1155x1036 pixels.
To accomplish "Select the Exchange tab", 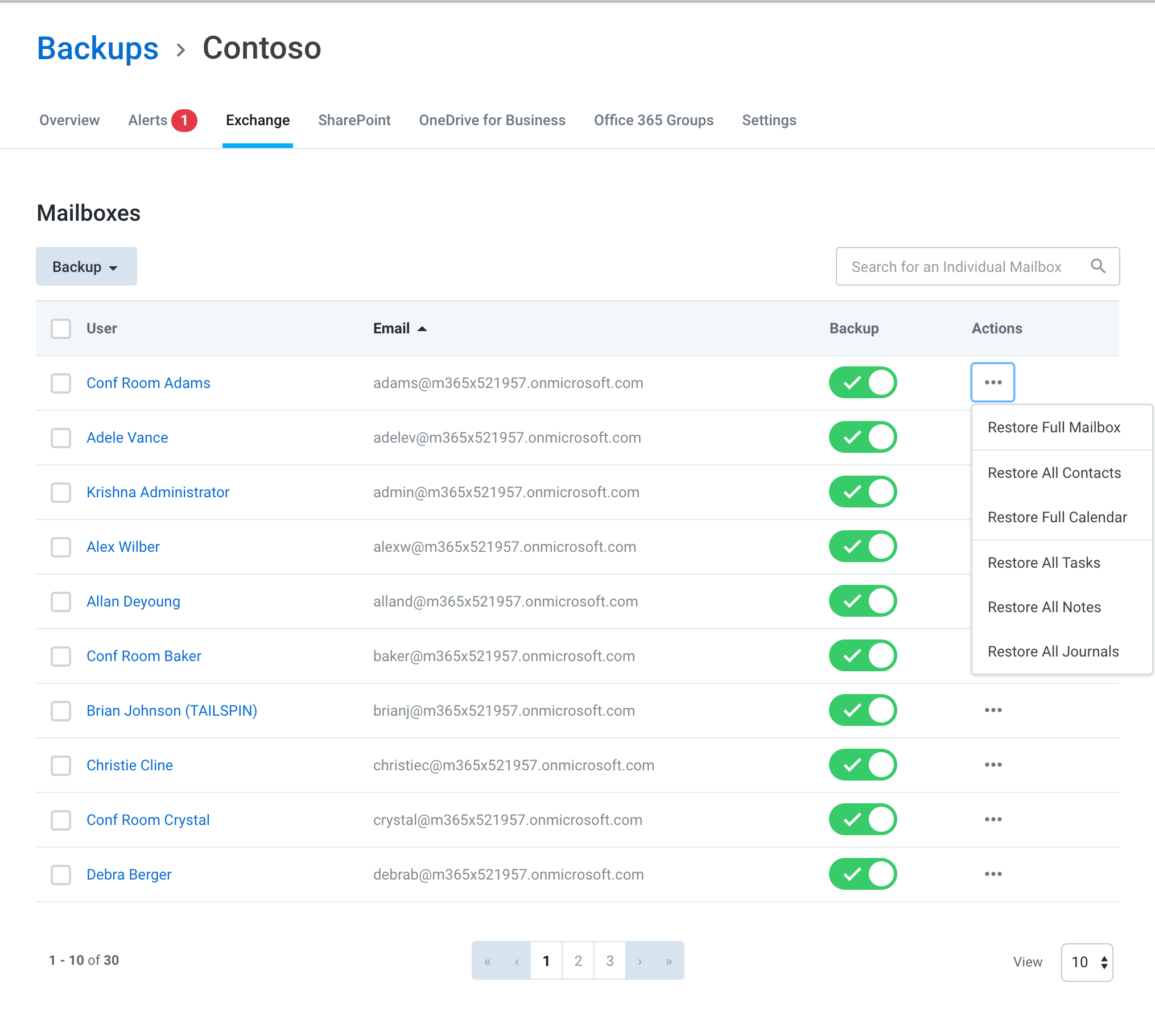I will pyautogui.click(x=257, y=120).
